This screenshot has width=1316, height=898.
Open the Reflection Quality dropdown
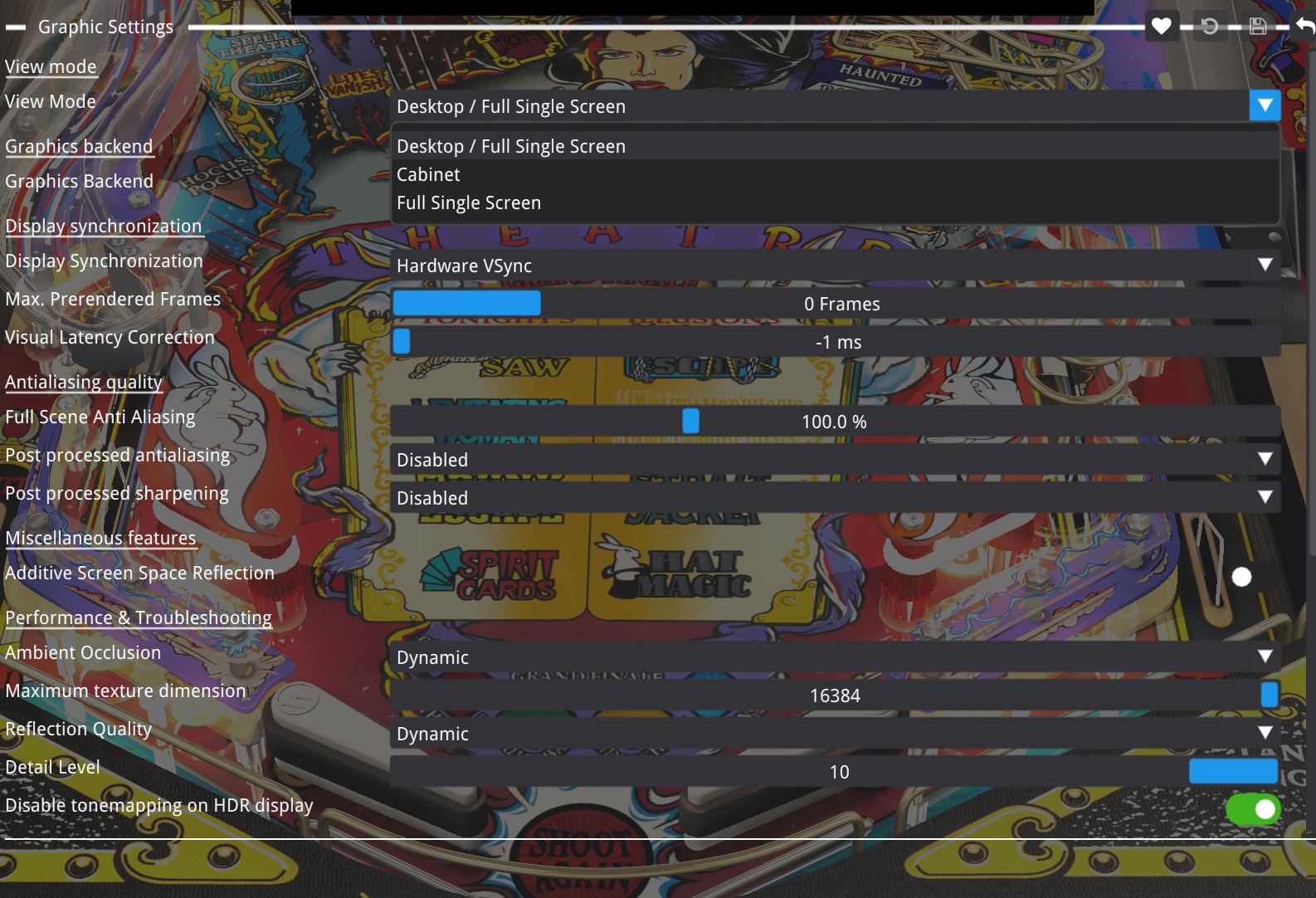tap(835, 734)
